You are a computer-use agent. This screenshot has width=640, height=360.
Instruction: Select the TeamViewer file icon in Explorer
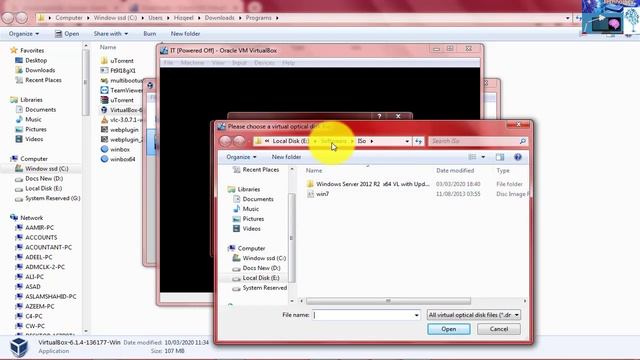(104, 90)
